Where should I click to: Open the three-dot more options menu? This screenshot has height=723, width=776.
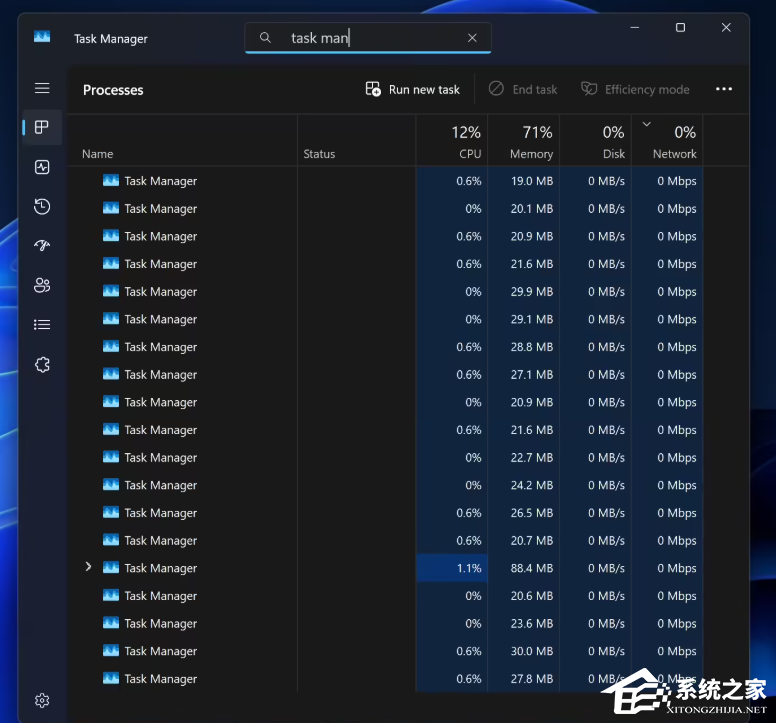pos(724,89)
